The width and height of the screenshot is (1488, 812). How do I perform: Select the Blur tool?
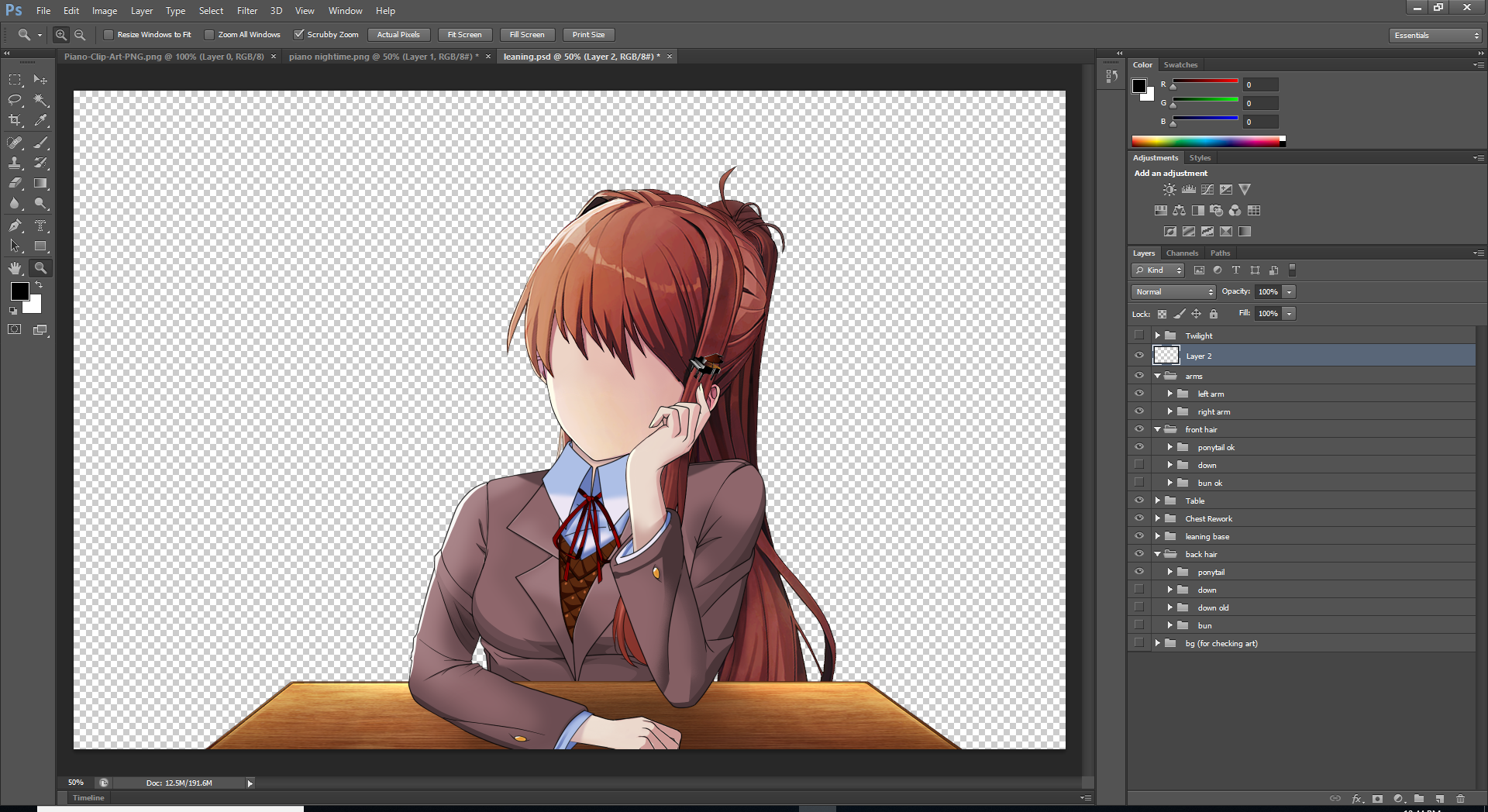(15, 204)
